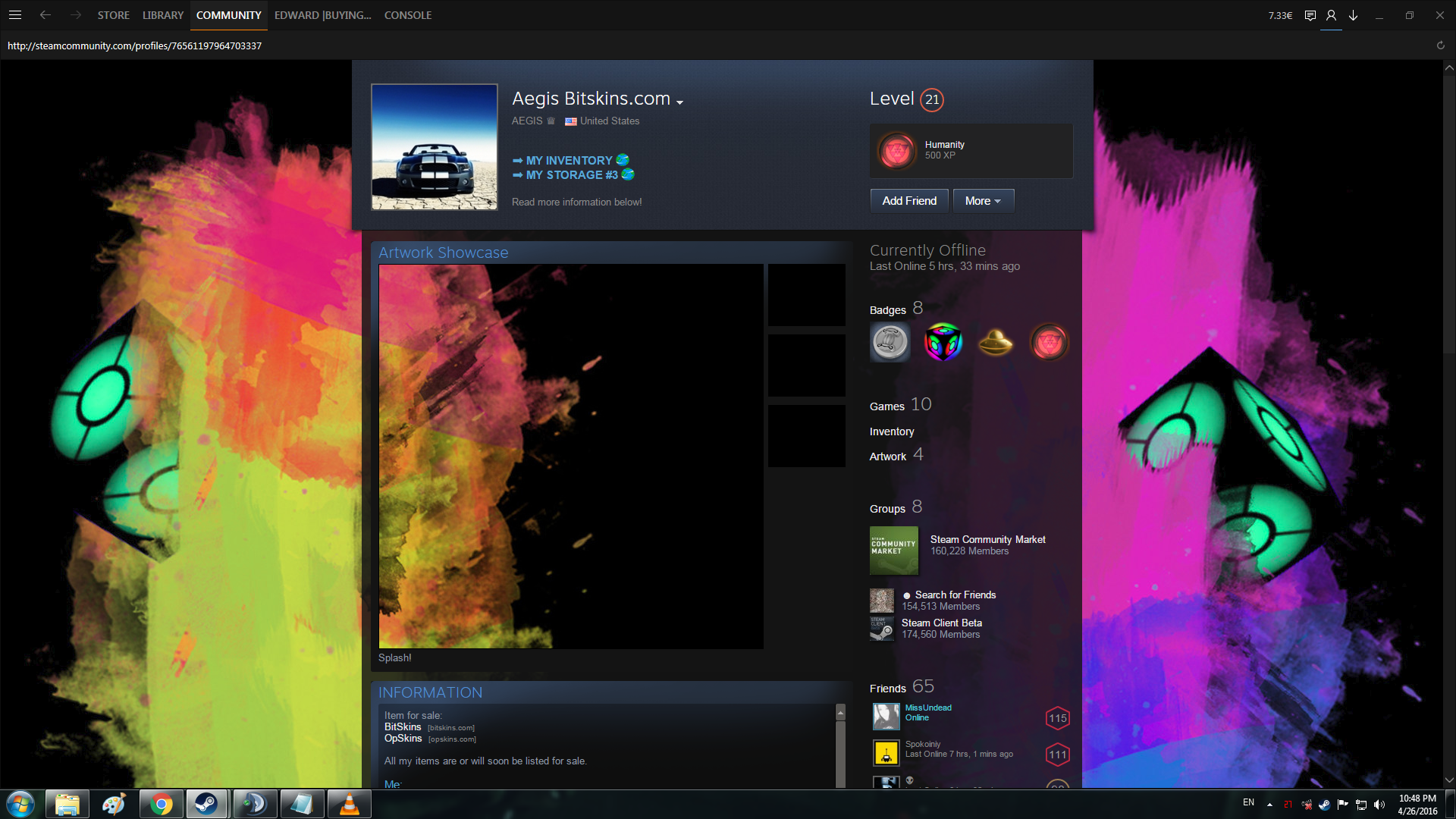The width and height of the screenshot is (1456, 819).
Task: Click the golden UFO badge
Action: coord(995,342)
